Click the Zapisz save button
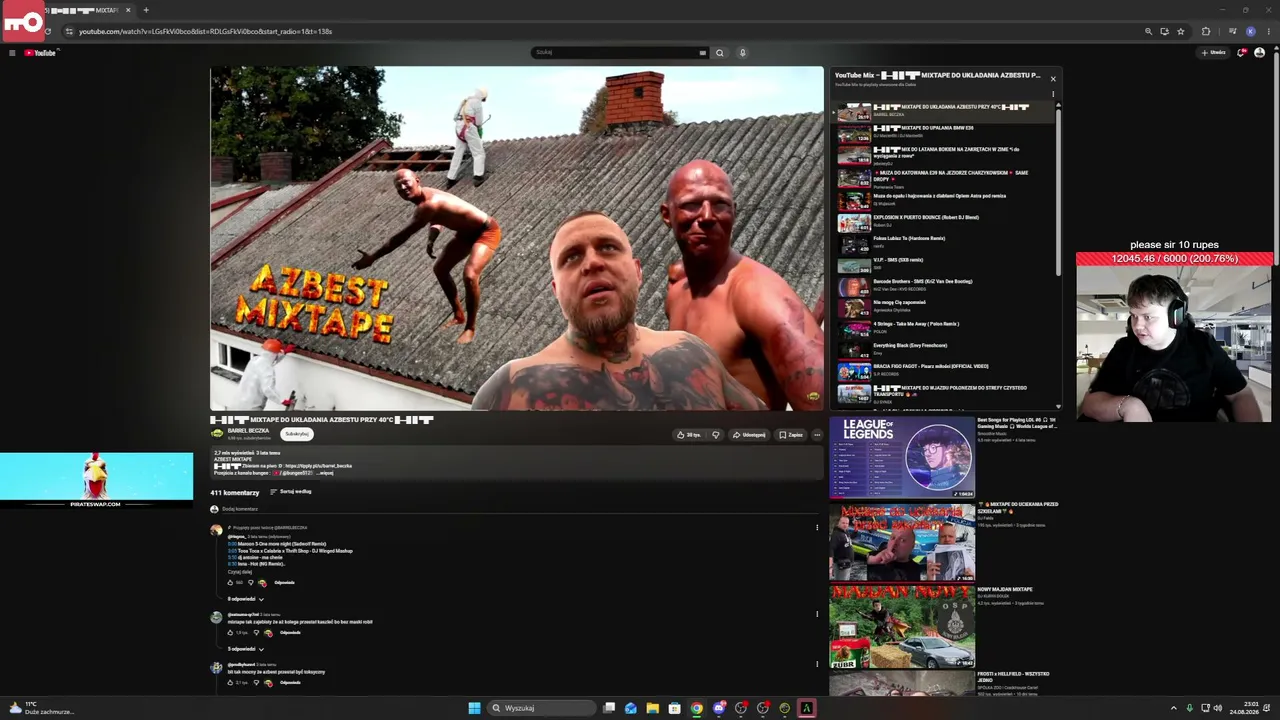Screen dimensions: 1280x720 click(x=790, y=435)
